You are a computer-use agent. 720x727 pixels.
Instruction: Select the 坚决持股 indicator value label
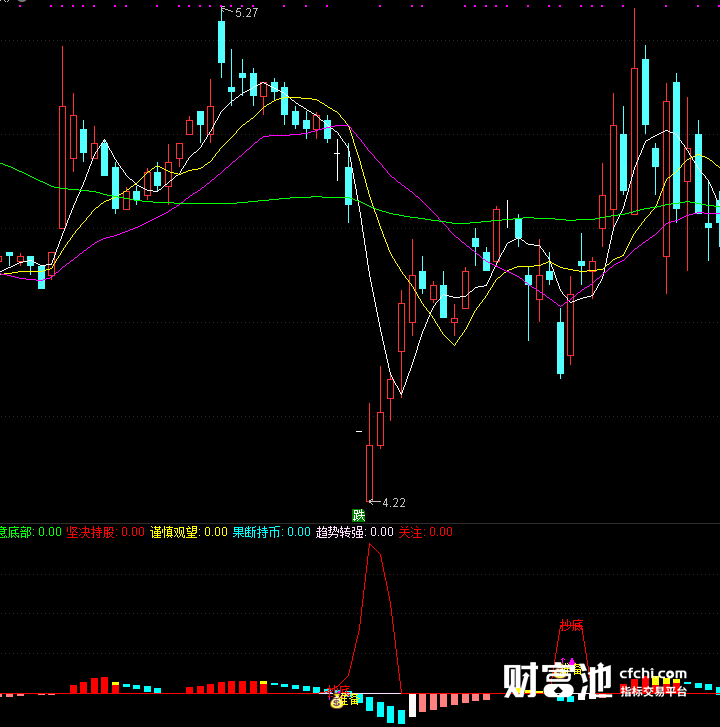coord(105,532)
